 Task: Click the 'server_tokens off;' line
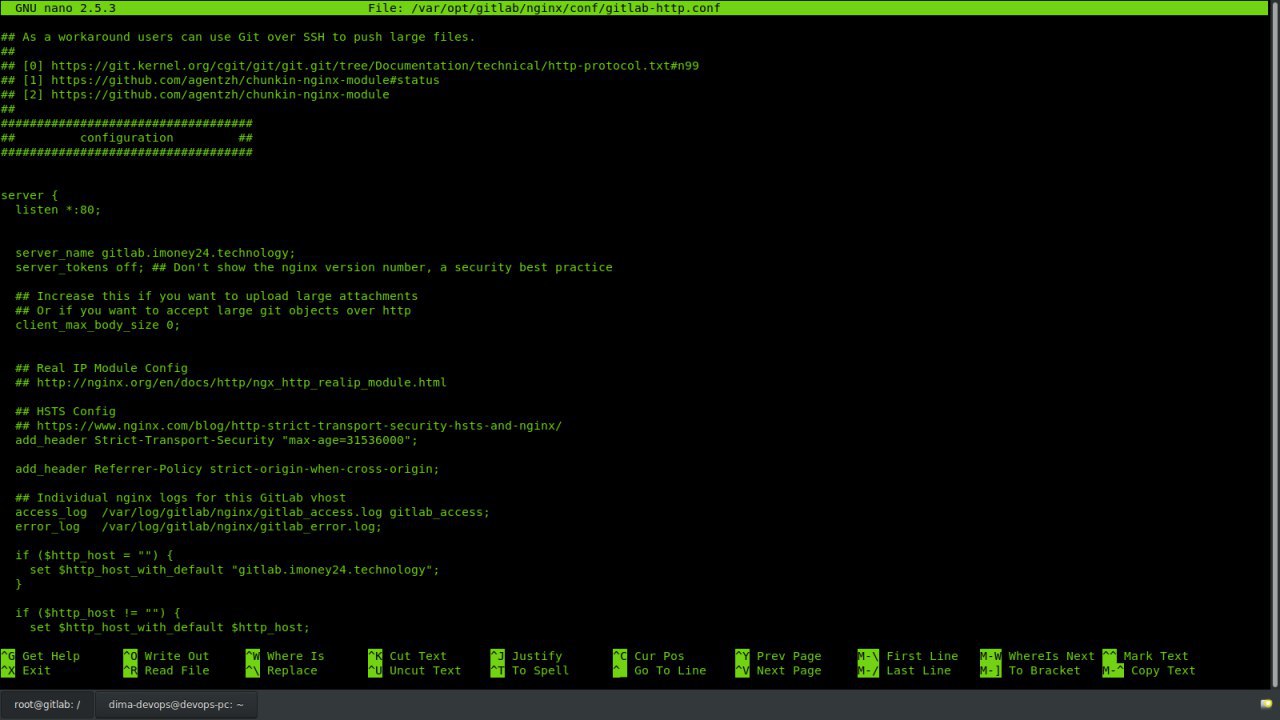click(x=313, y=267)
